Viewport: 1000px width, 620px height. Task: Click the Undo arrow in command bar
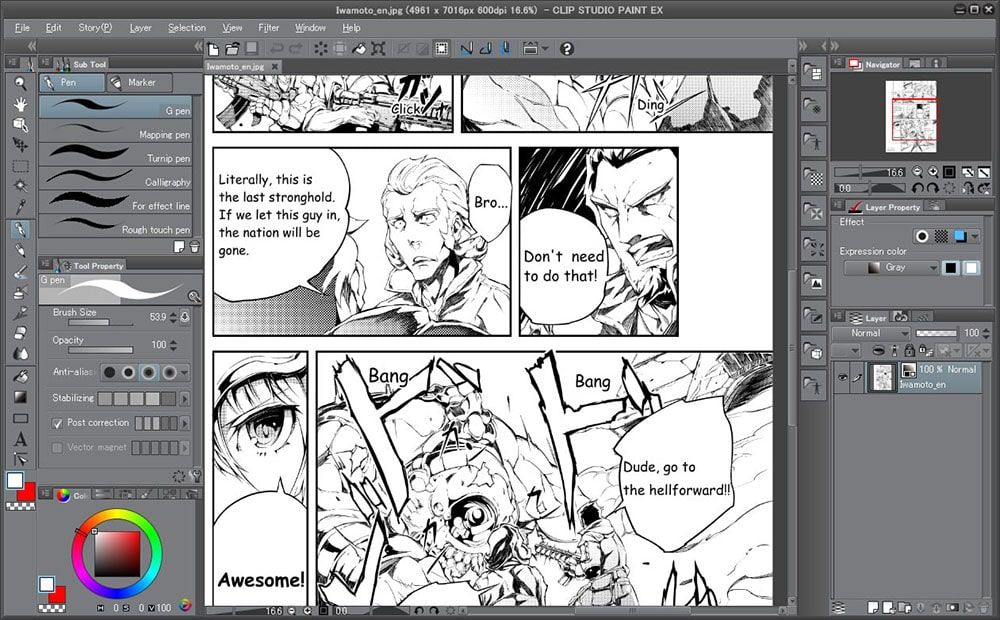(x=277, y=48)
